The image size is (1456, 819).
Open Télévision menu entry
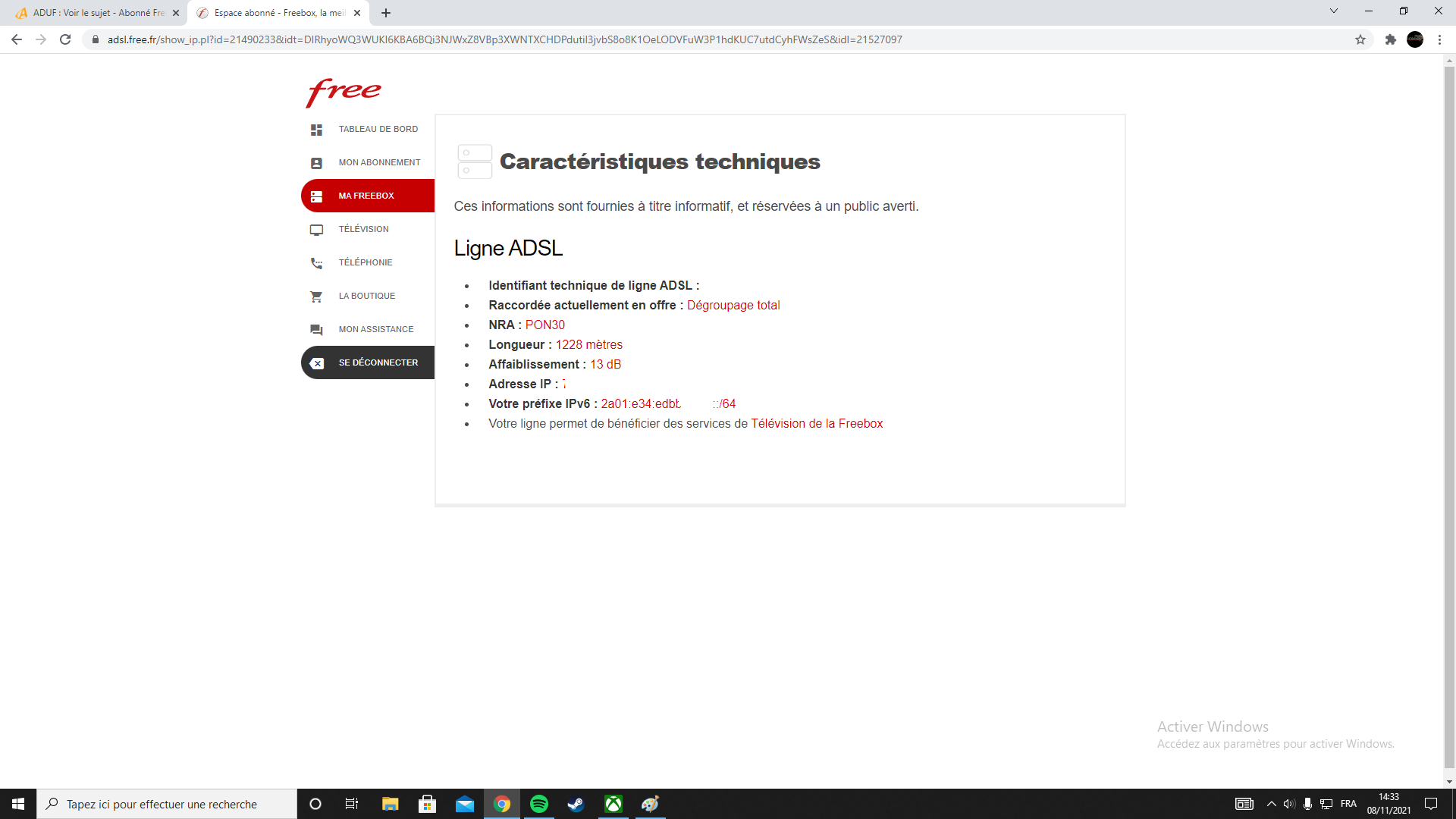coord(363,229)
